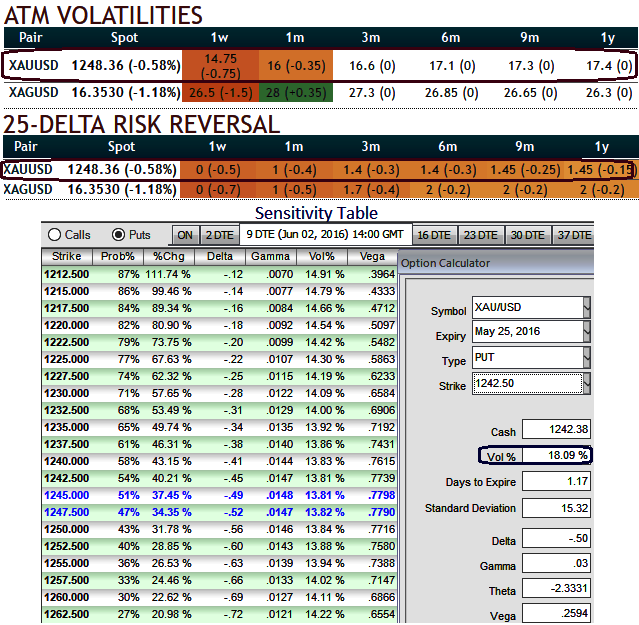
Task: Switch to the ON expiry tab
Action: click(x=185, y=235)
